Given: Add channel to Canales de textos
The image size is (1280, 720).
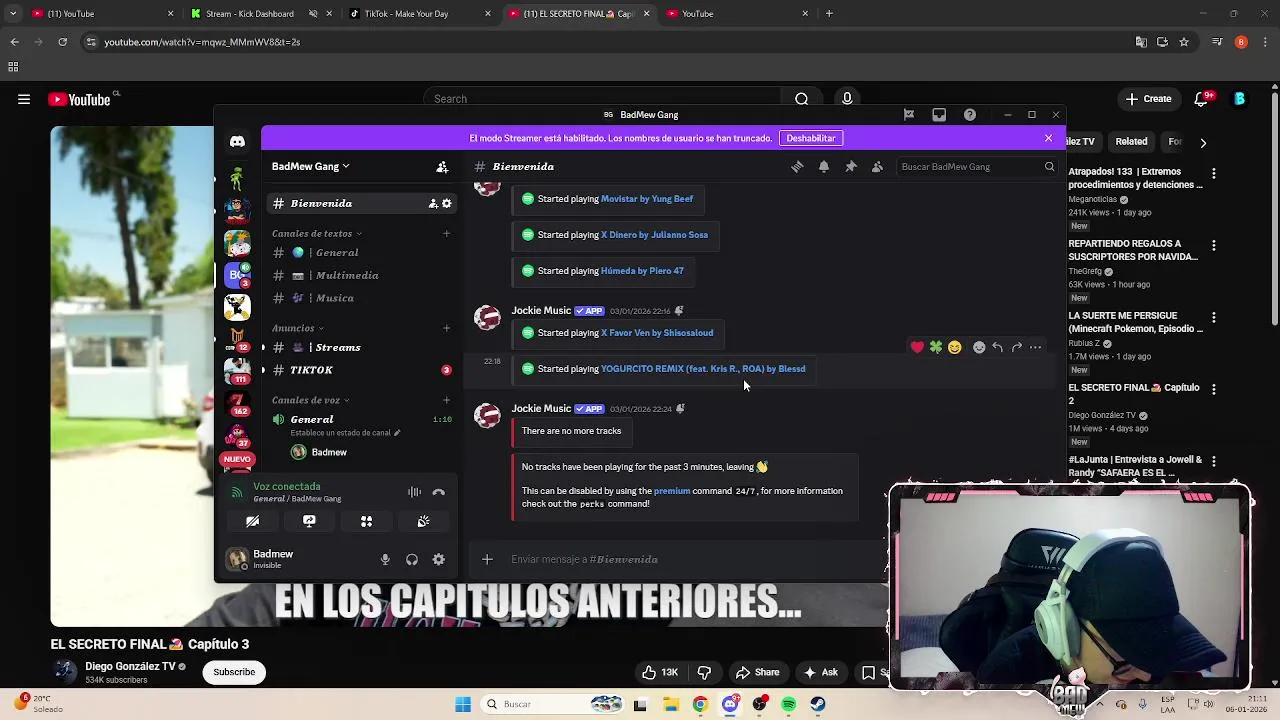Looking at the screenshot, I should click(447, 234).
